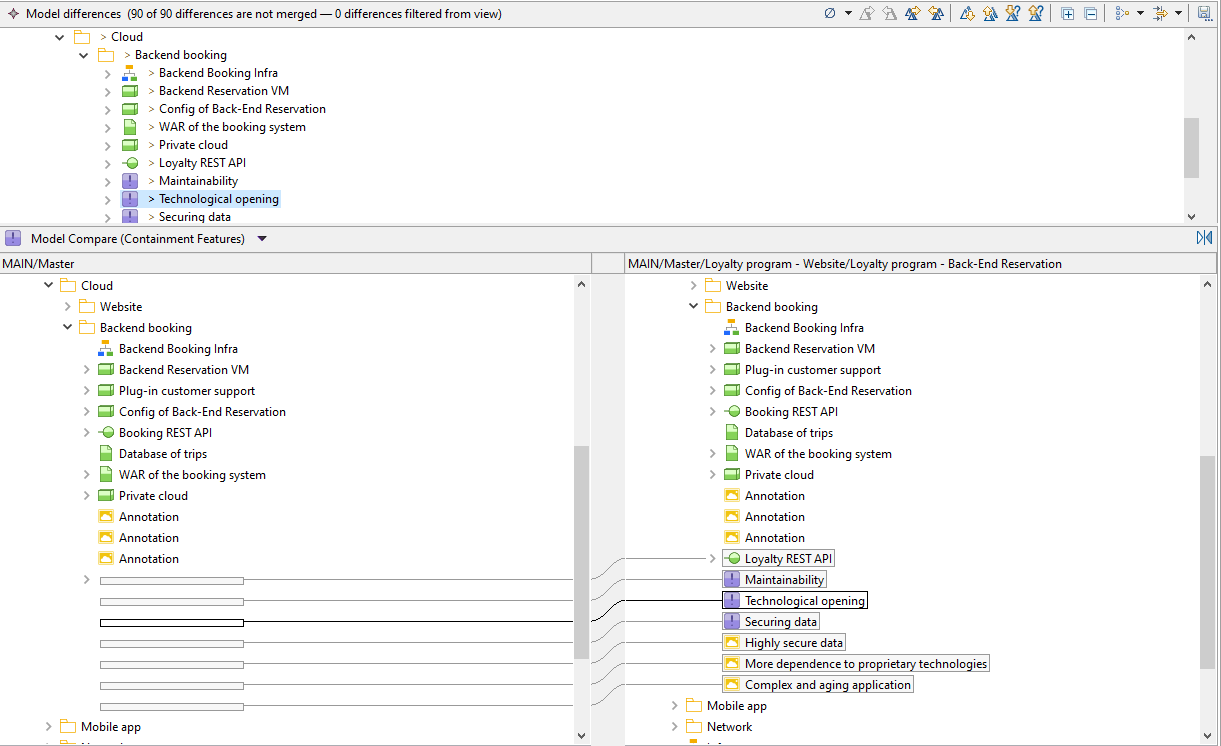The height and width of the screenshot is (746, 1221).
Task: Click the Save Comparison Model icon
Action: click(1204, 14)
